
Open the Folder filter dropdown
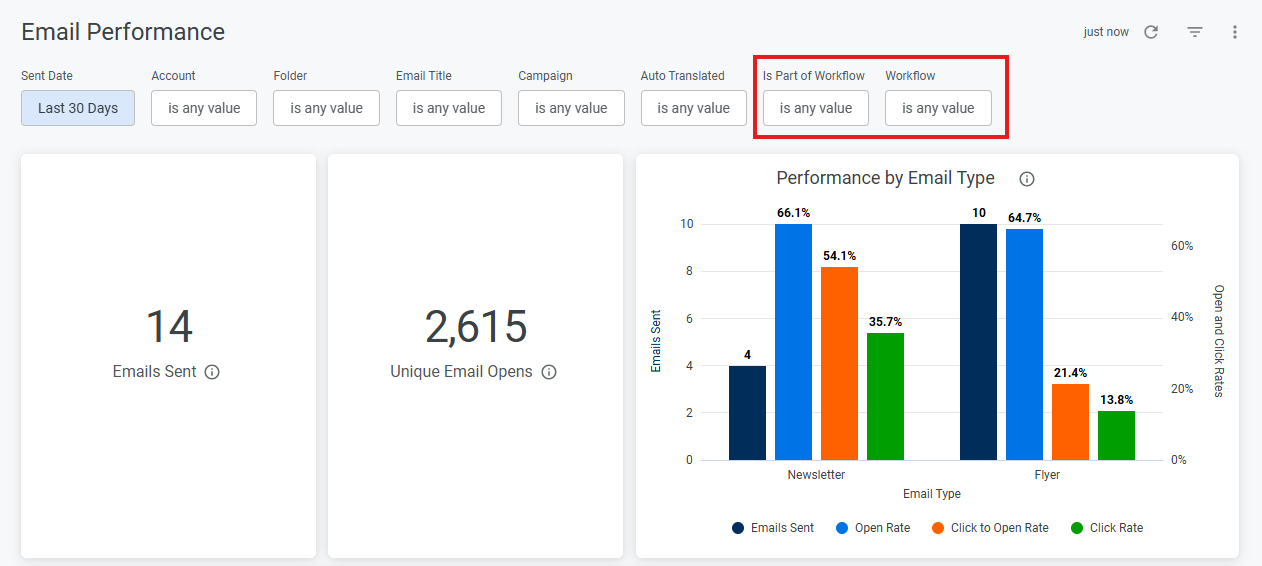tap(326, 108)
